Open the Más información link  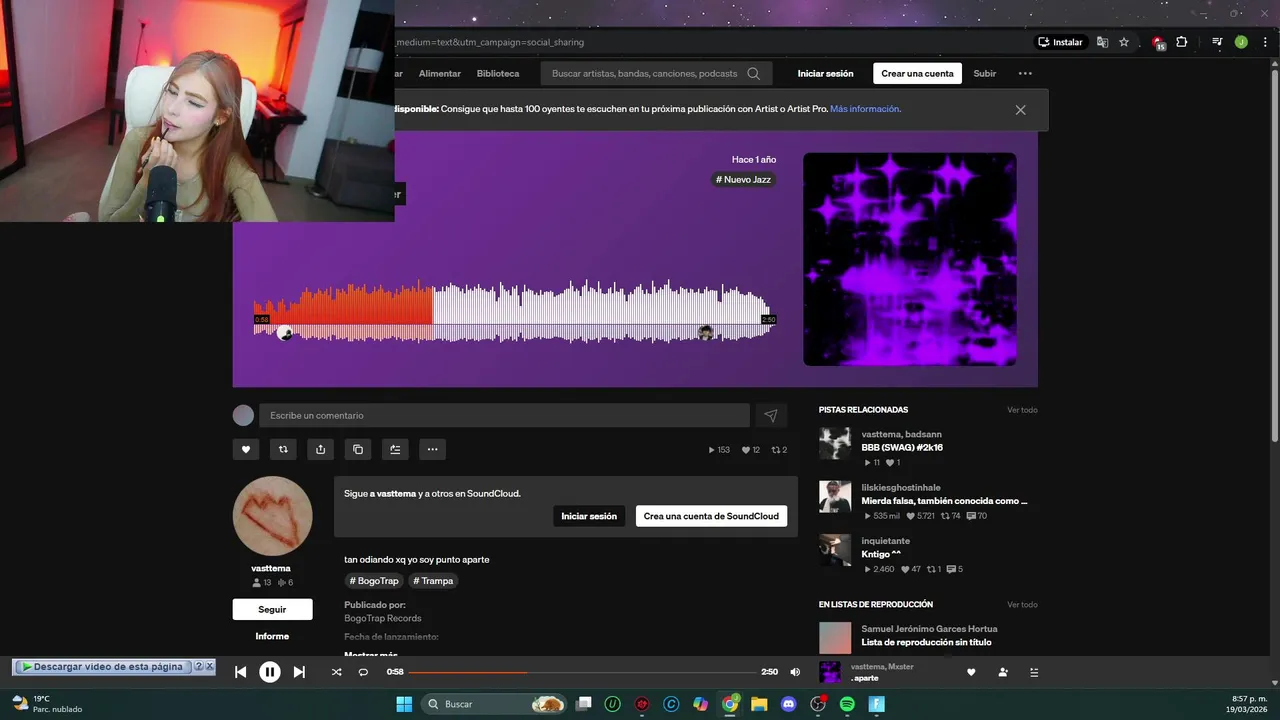tap(865, 109)
